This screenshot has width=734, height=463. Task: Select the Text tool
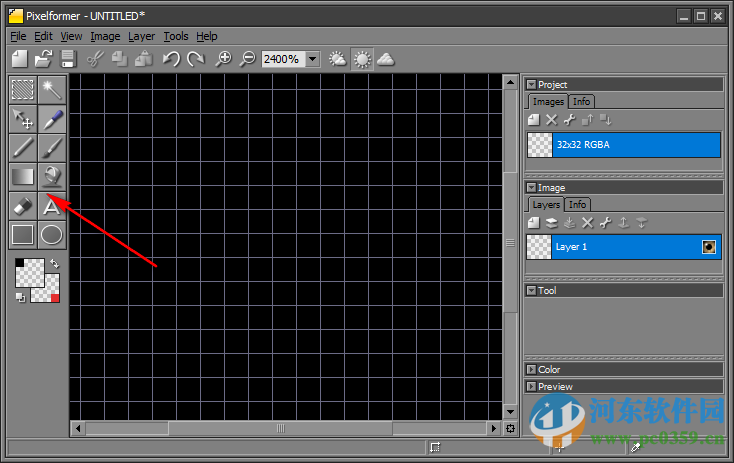pos(51,206)
